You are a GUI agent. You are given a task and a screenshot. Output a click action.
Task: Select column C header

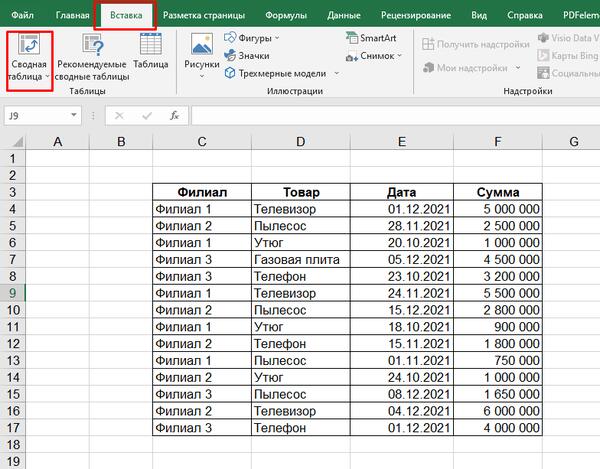pos(202,142)
